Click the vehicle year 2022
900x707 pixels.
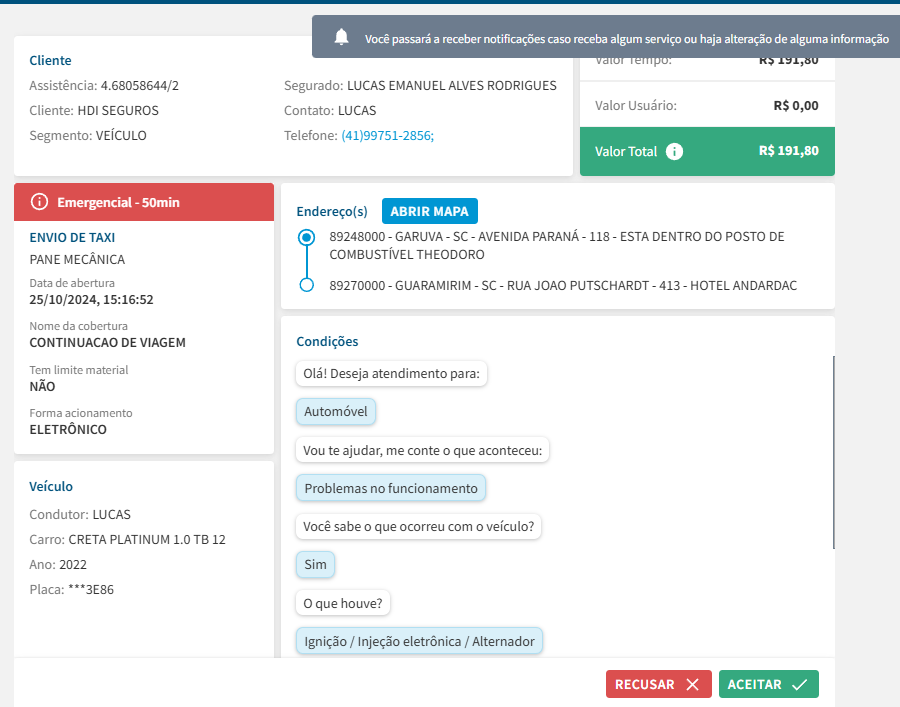point(73,565)
